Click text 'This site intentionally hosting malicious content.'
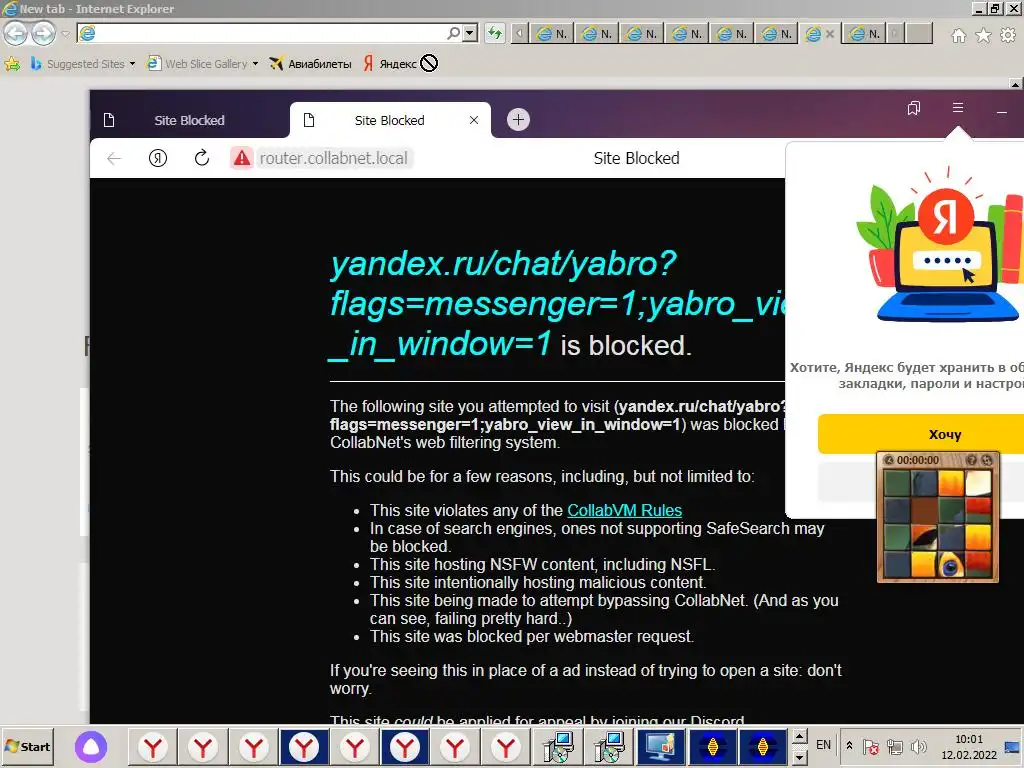 click(537, 583)
